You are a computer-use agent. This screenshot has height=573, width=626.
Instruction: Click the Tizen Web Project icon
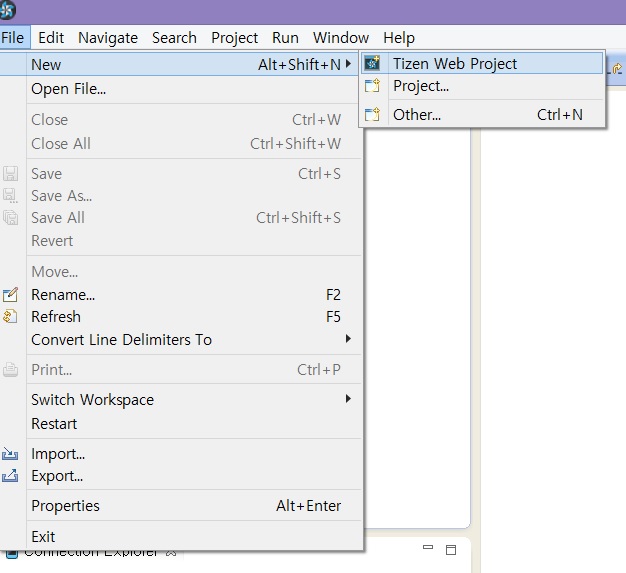[x=372, y=63]
